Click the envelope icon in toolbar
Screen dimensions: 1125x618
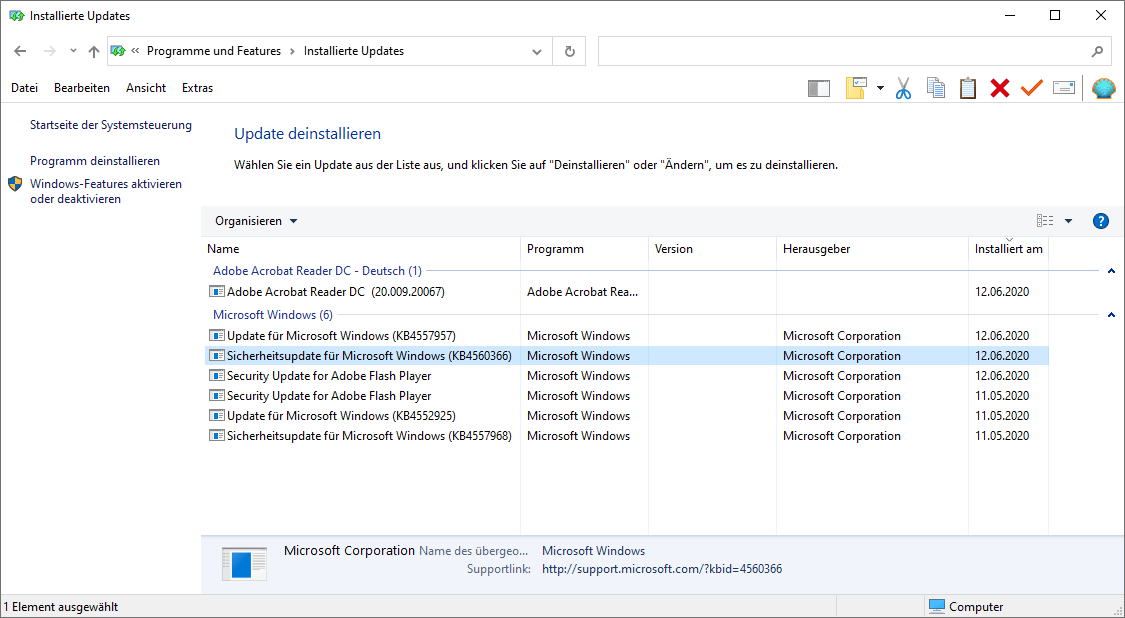(1063, 88)
